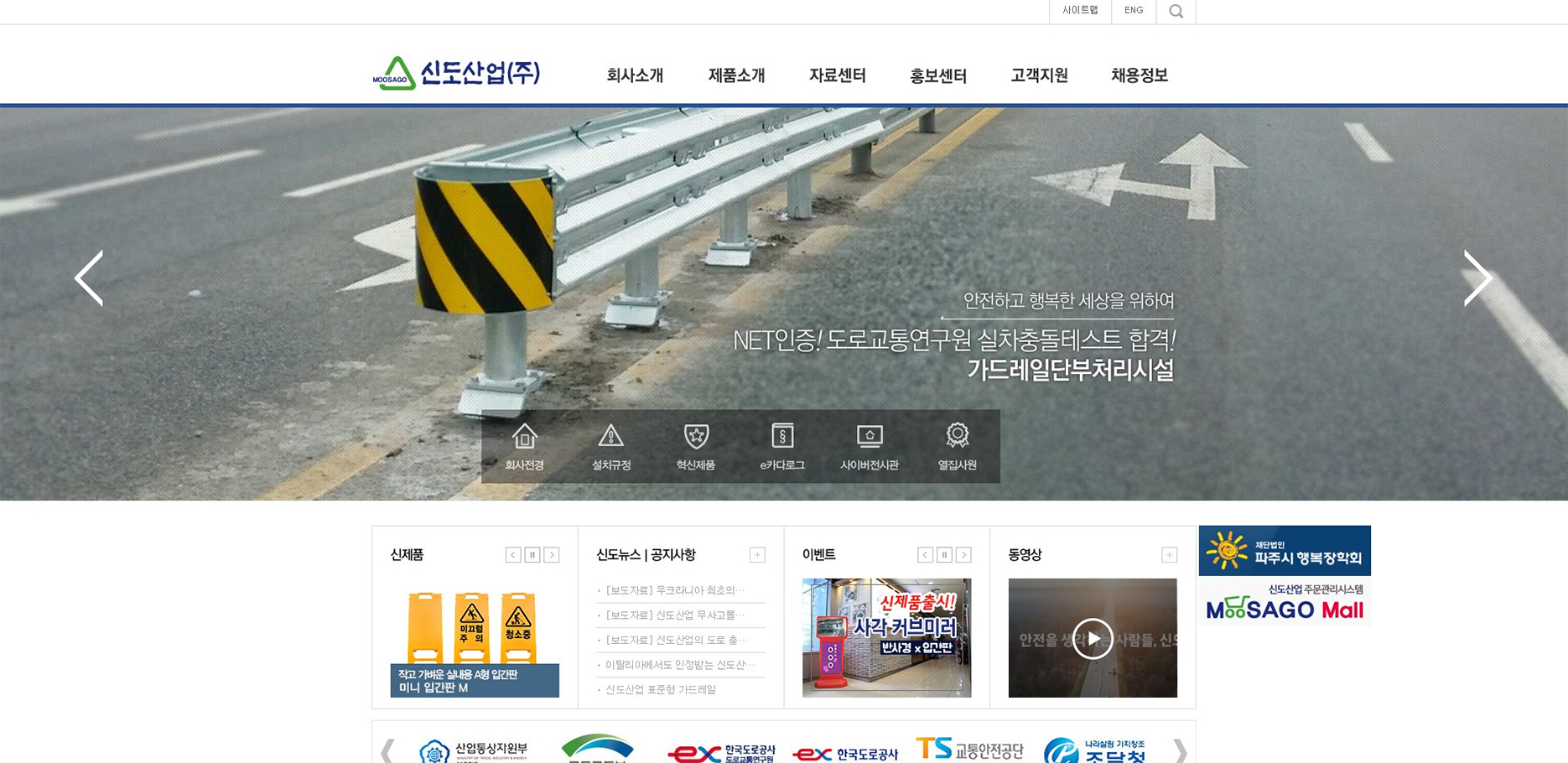Show next 신제품 item

click(552, 555)
